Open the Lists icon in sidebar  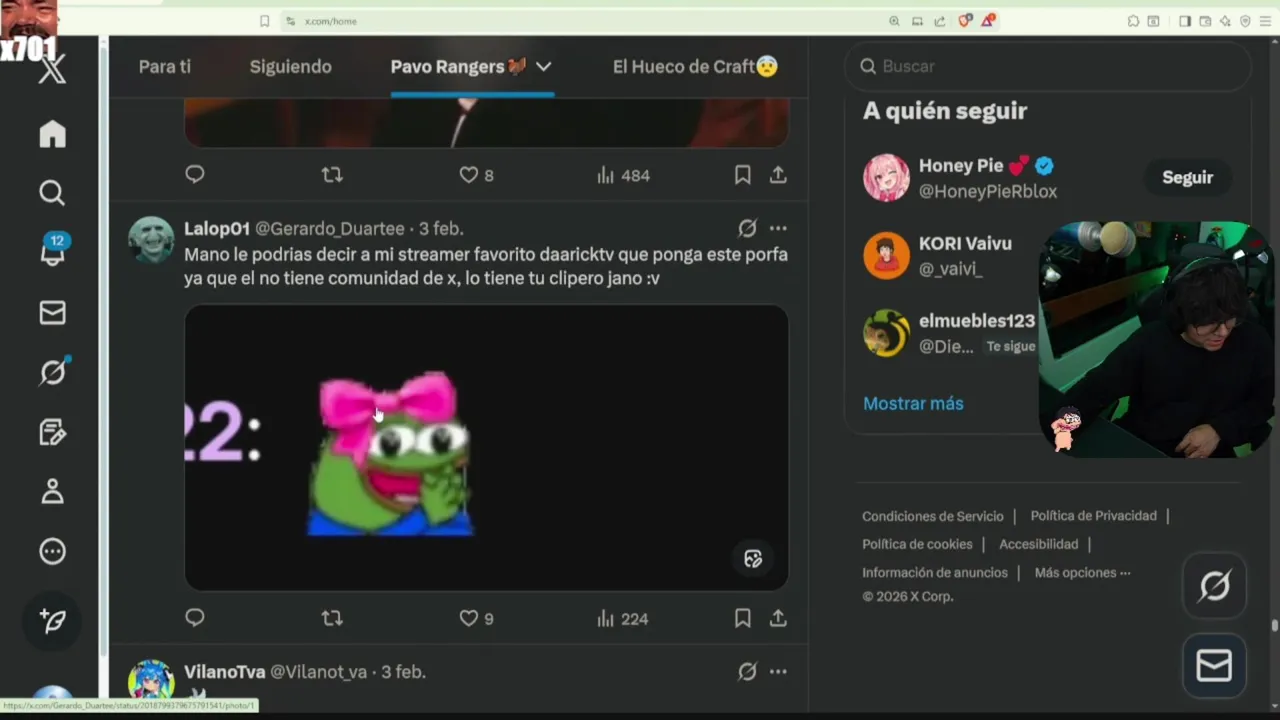tap(52, 432)
